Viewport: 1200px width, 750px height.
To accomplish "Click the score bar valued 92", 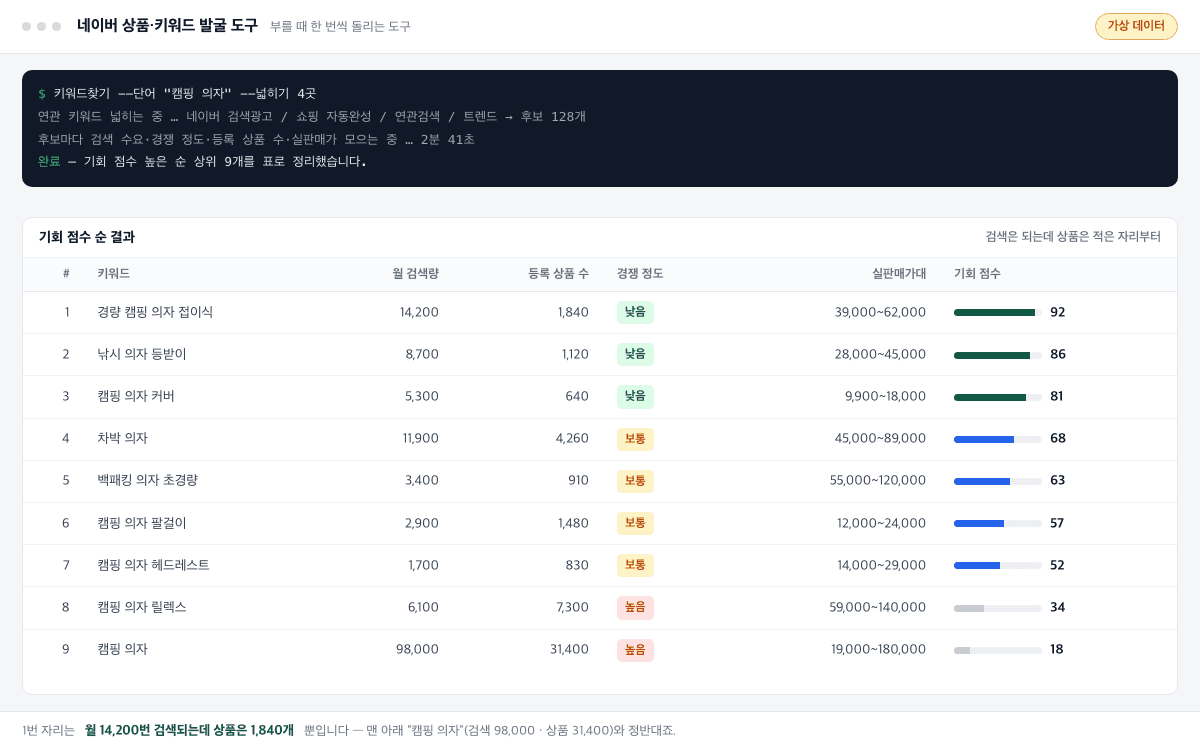I will [x=998, y=312].
